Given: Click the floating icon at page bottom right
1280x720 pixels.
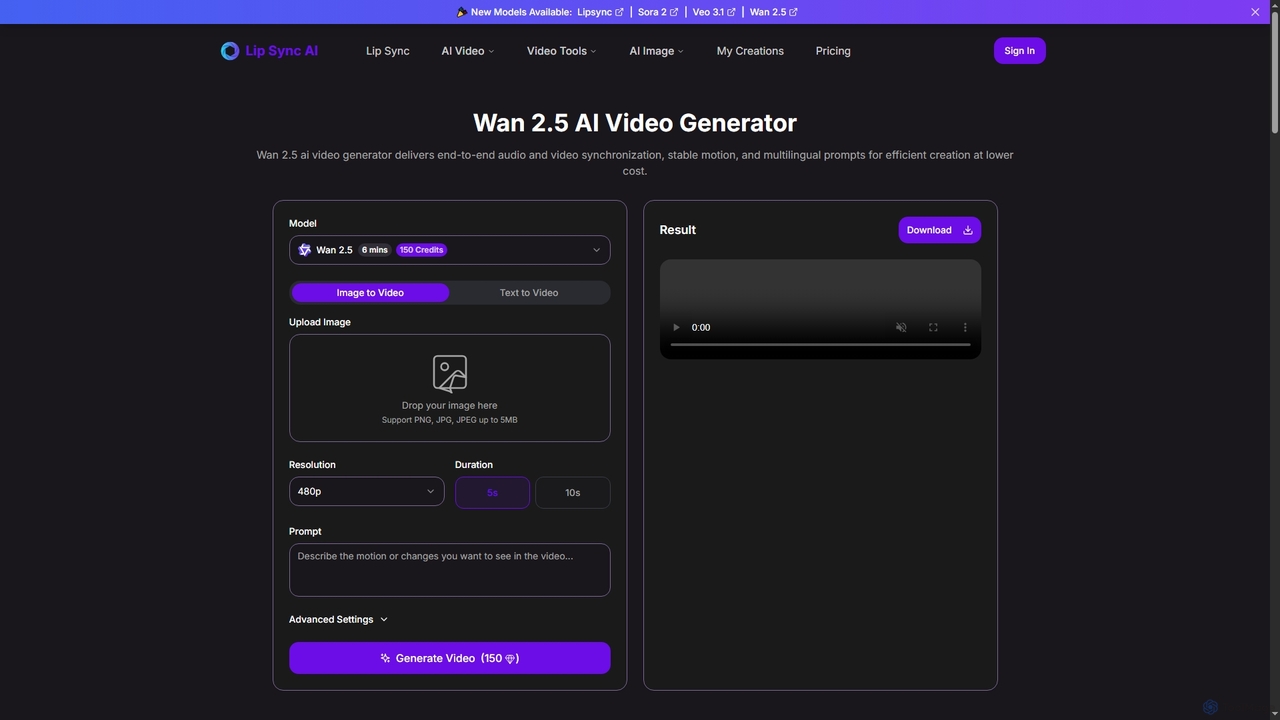Looking at the screenshot, I should point(1210,707).
